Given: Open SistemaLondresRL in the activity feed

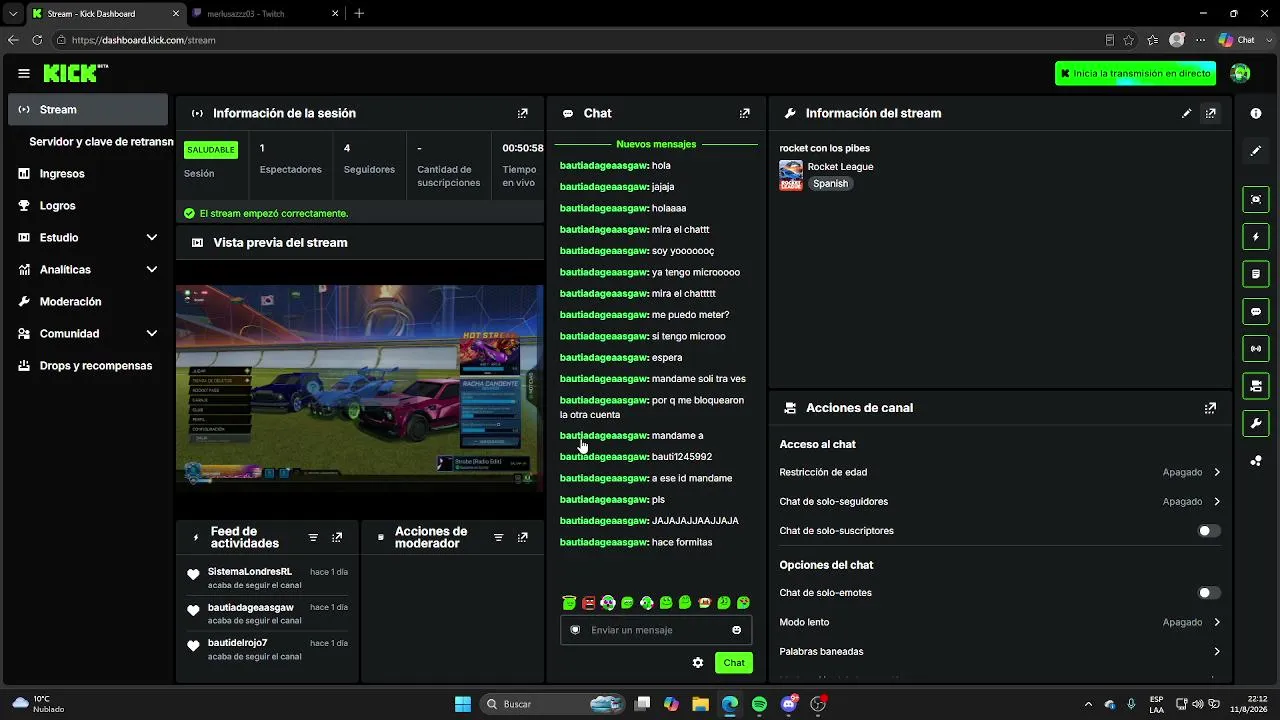Looking at the screenshot, I should click(x=250, y=572).
